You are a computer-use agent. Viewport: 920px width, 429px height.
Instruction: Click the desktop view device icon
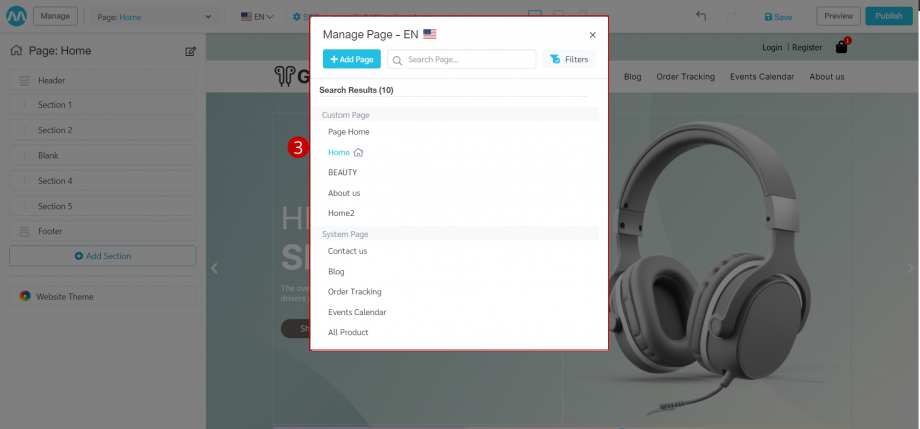(534, 15)
